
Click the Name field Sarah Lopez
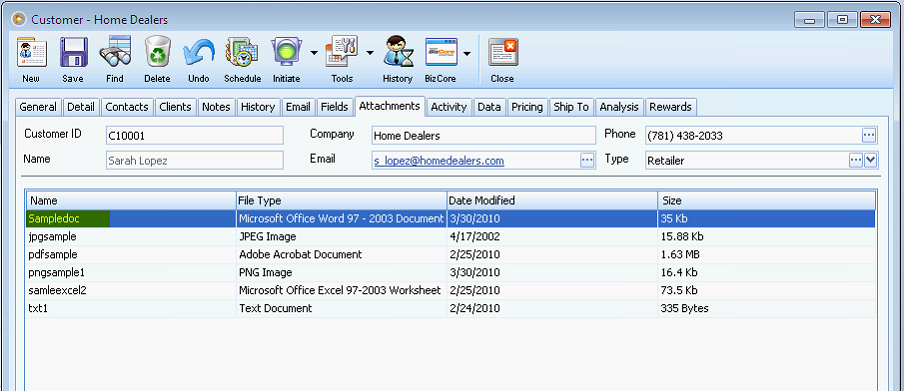[x=195, y=160]
